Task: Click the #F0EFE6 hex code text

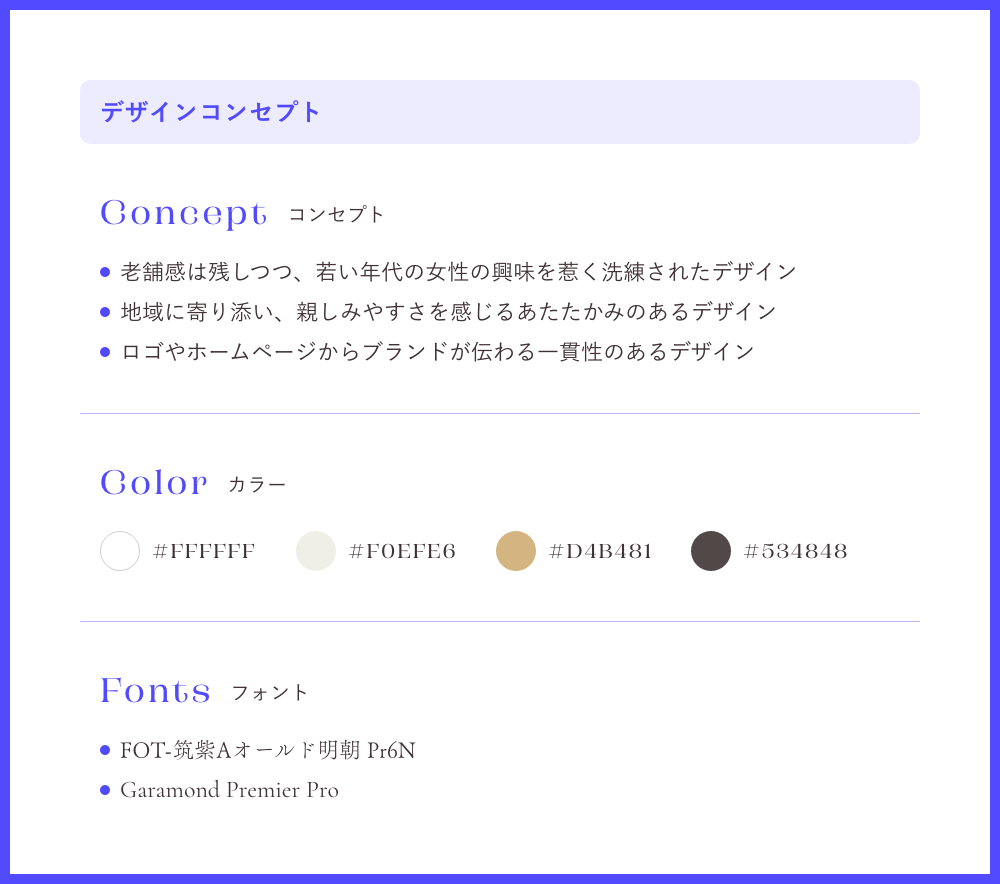Action: coord(402,551)
